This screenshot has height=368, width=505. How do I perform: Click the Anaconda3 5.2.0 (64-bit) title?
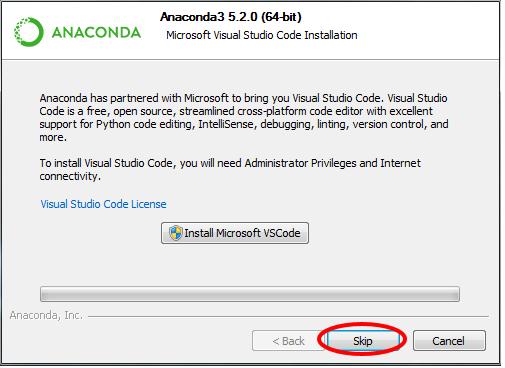pos(231,17)
